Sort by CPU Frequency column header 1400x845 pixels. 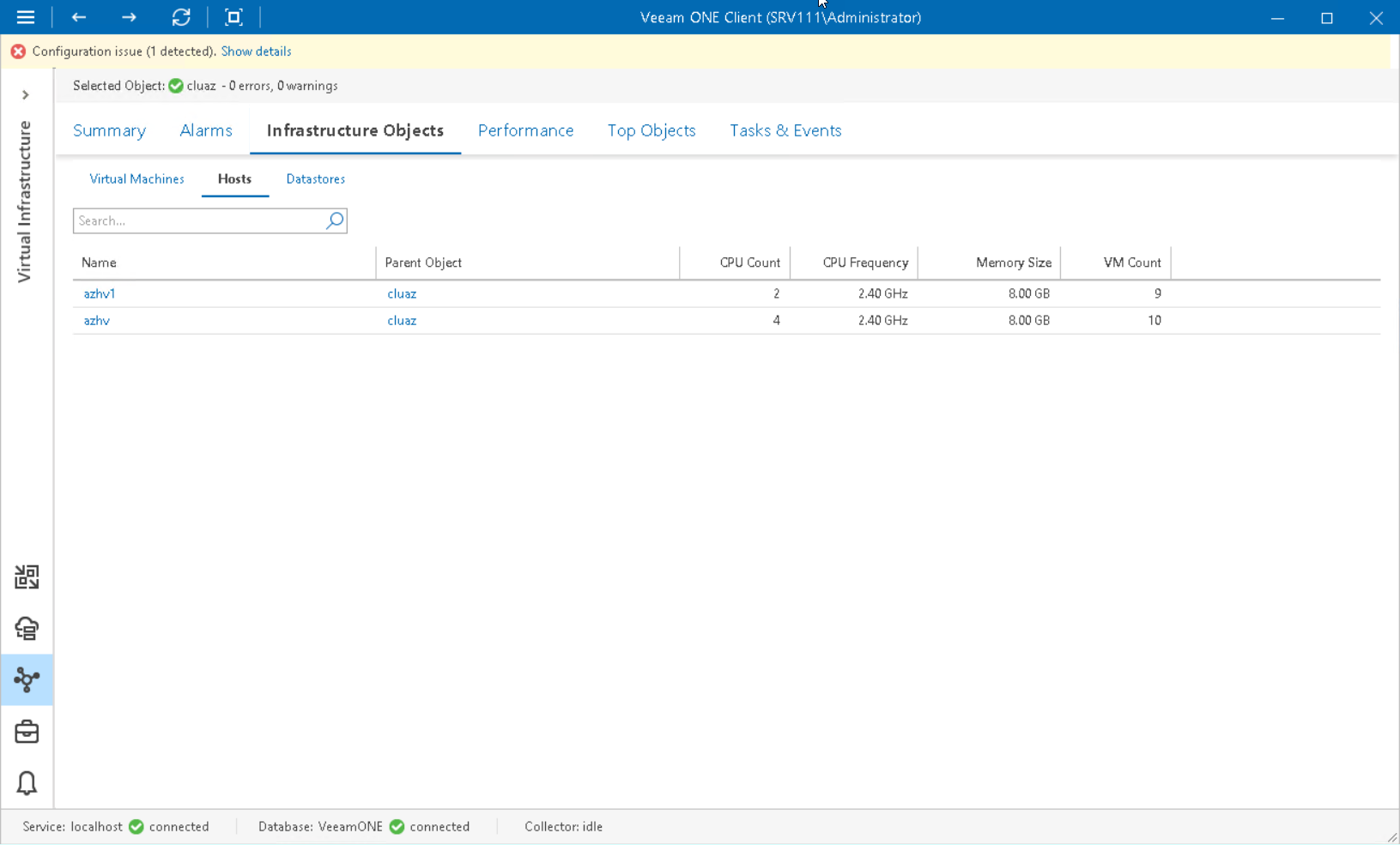point(854,263)
